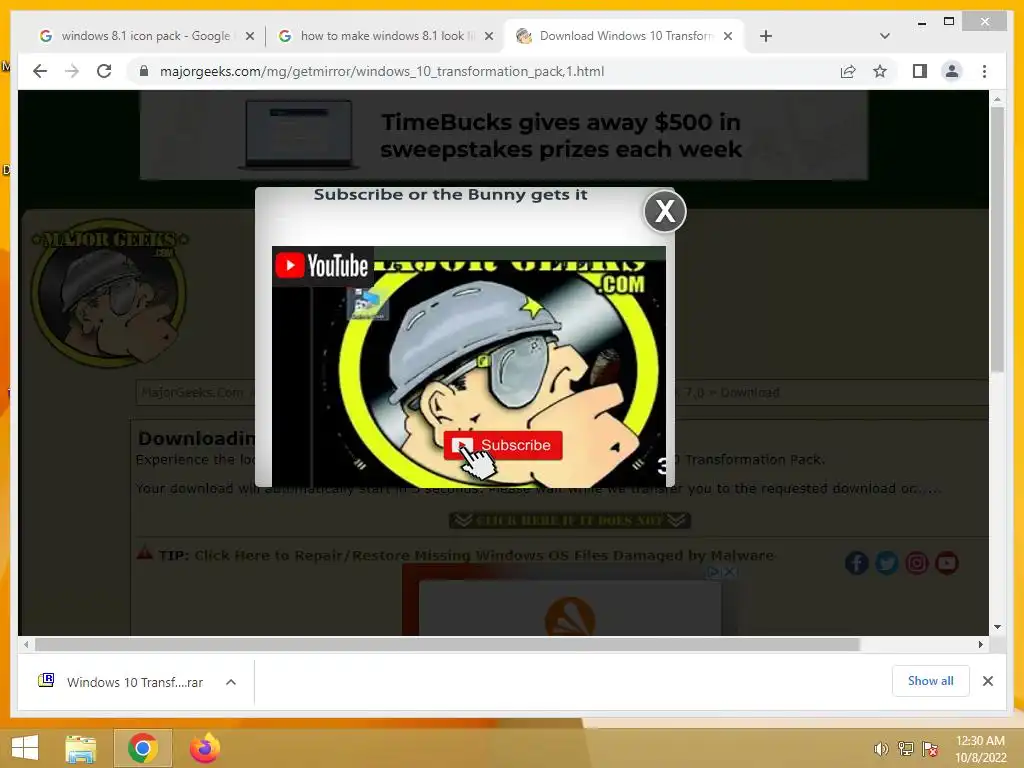Click the YouTube logo in the video
1024x768 pixels.
pyautogui.click(x=323, y=266)
